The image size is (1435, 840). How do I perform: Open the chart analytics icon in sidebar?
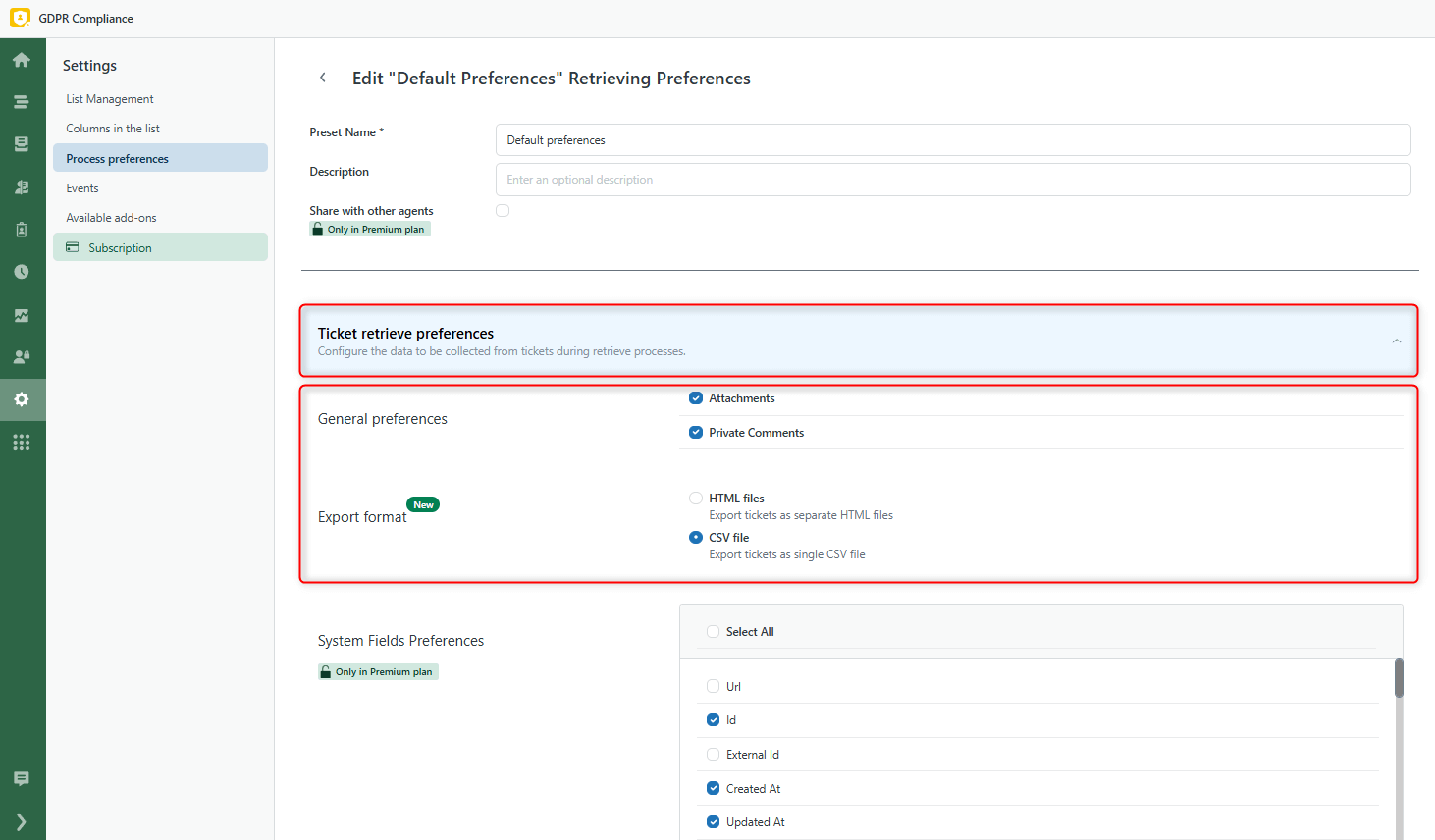coord(22,315)
